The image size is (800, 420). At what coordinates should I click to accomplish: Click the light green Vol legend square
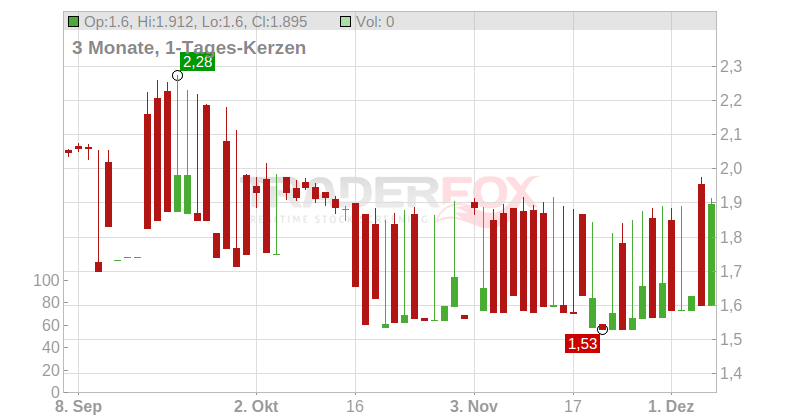[x=345, y=21]
